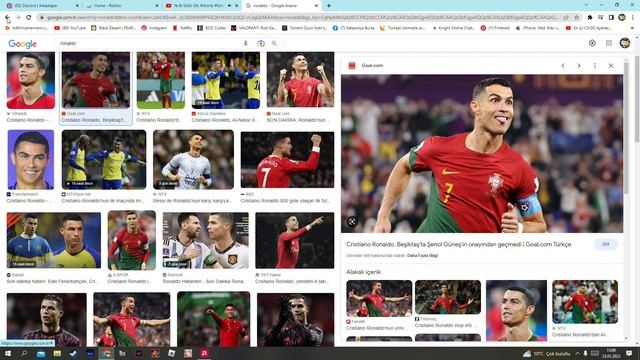The height and width of the screenshot is (360, 640).
Task: Open YouTube bookmark
Action: [x=70, y=28]
